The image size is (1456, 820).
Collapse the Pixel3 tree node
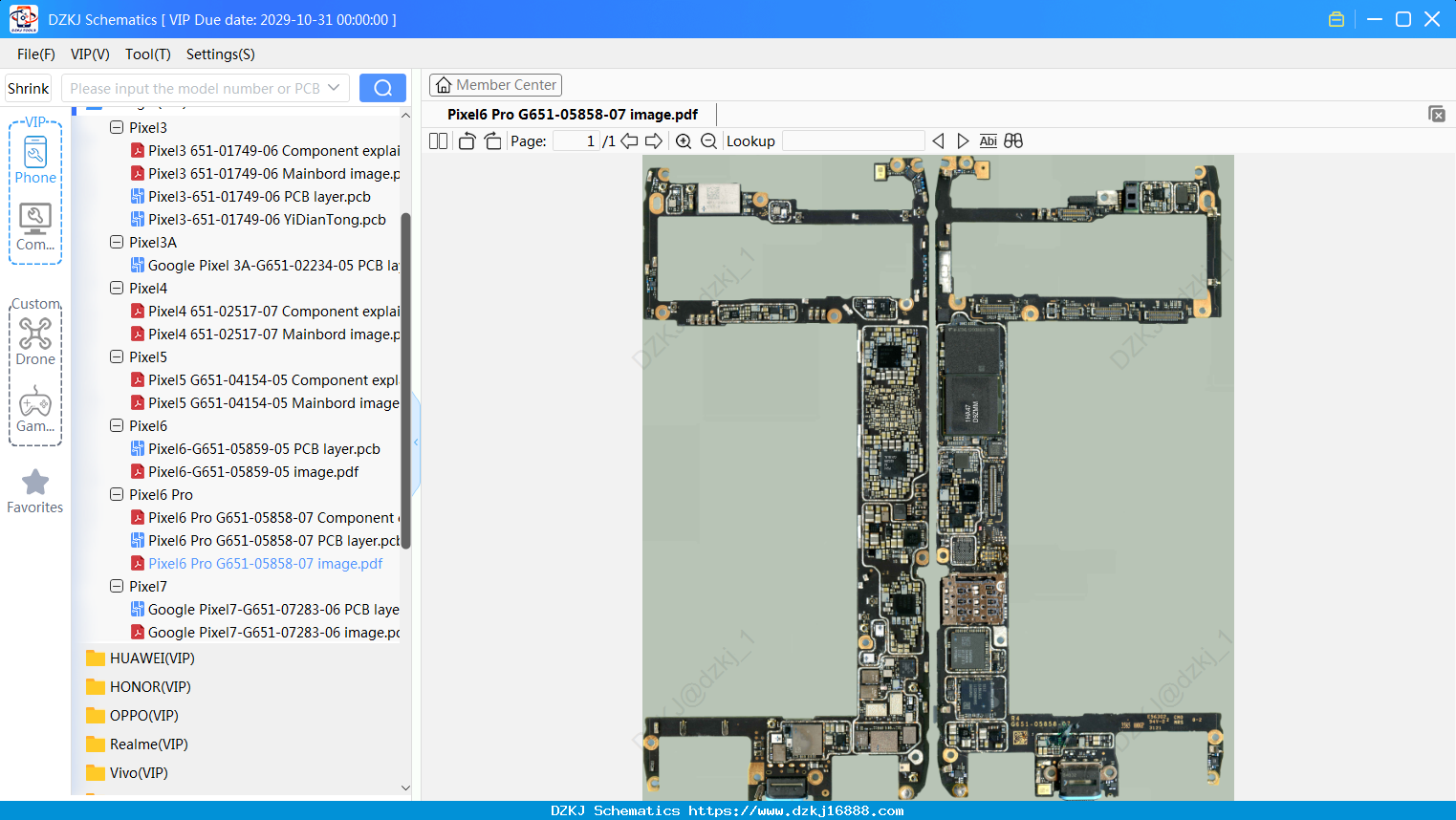tap(117, 128)
